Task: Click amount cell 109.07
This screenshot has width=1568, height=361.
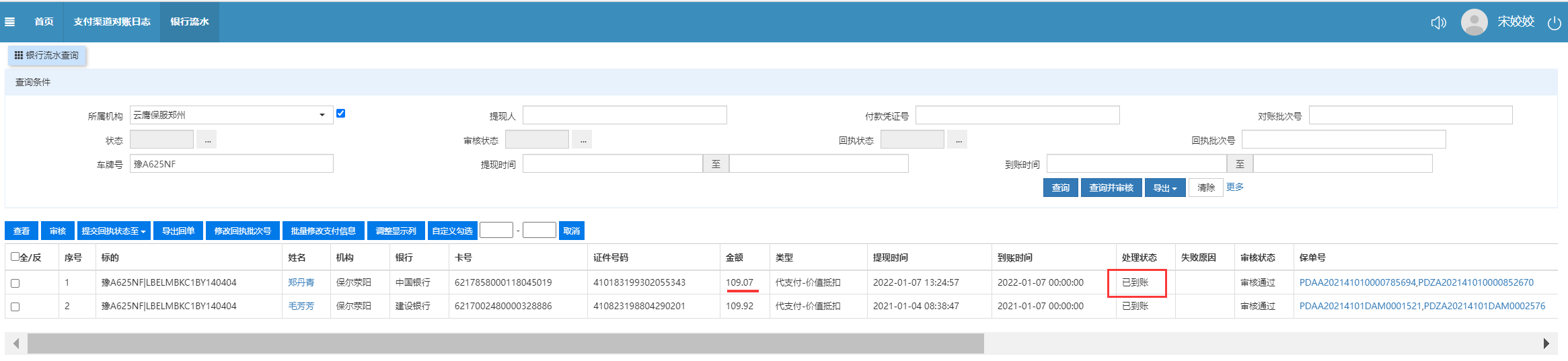Action: click(x=740, y=282)
